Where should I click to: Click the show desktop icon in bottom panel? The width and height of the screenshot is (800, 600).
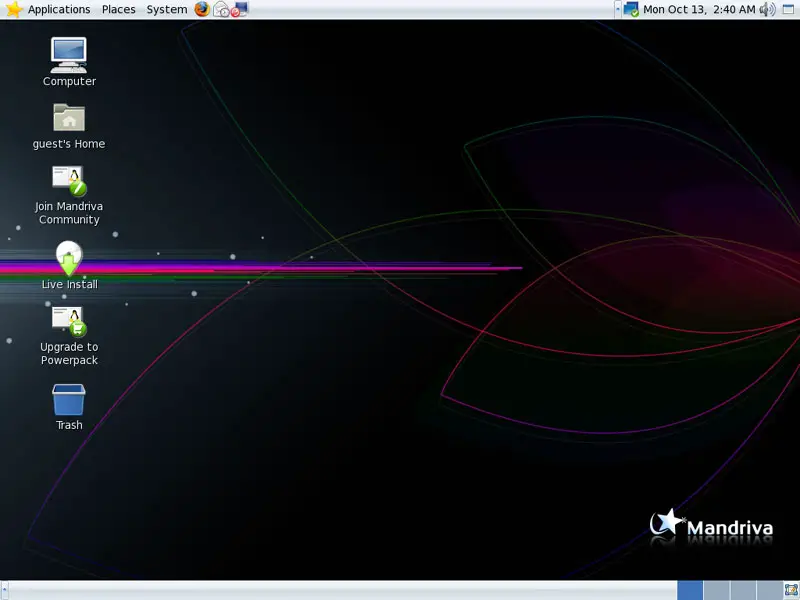click(791, 590)
